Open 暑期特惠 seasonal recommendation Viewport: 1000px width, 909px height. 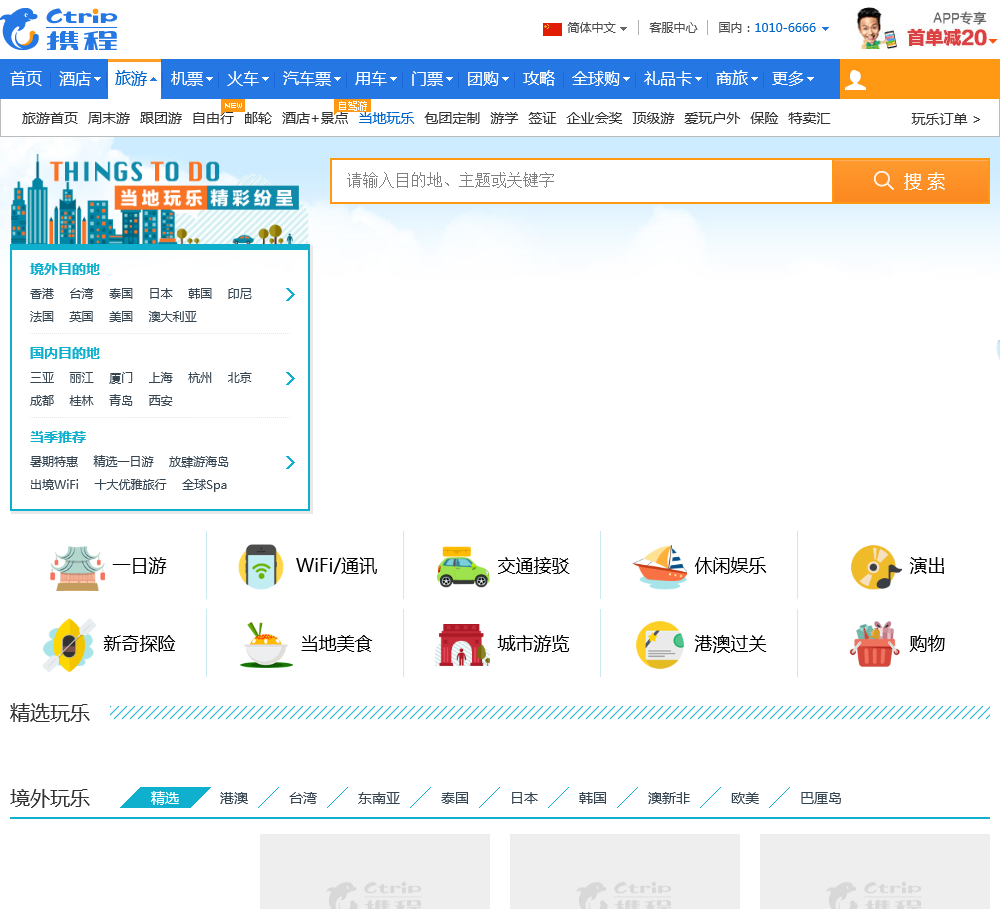54,462
